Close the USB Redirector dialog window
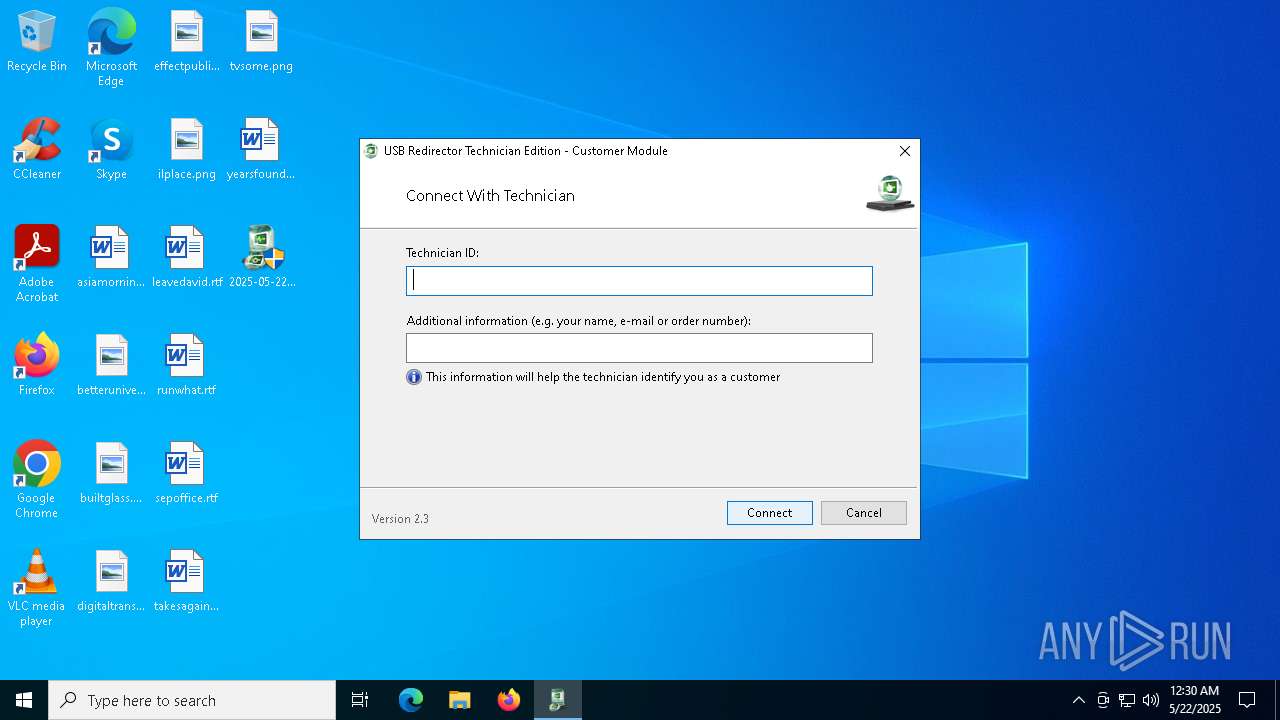1280x720 pixels. (904, 151)
